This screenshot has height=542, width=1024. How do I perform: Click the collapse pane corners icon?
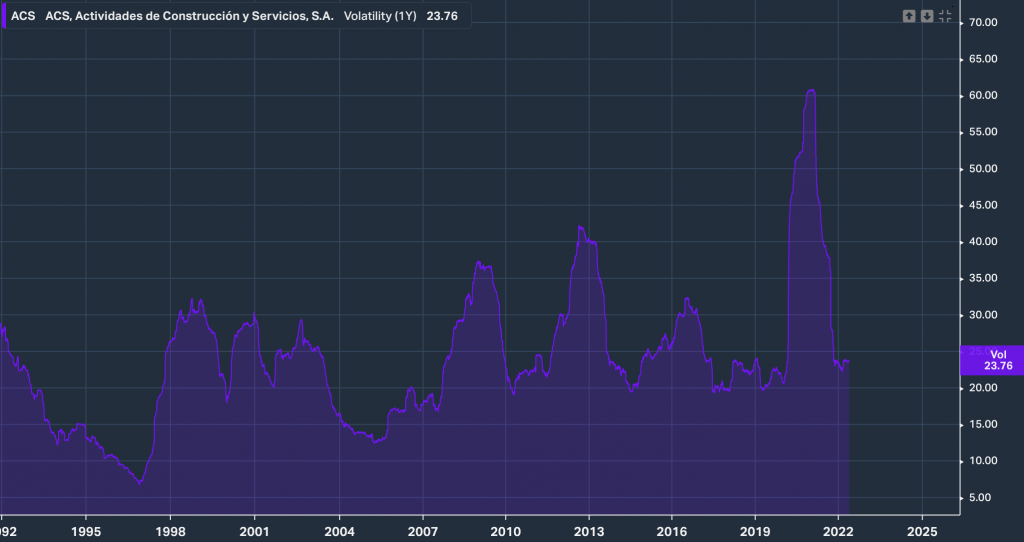click(945, 16)
